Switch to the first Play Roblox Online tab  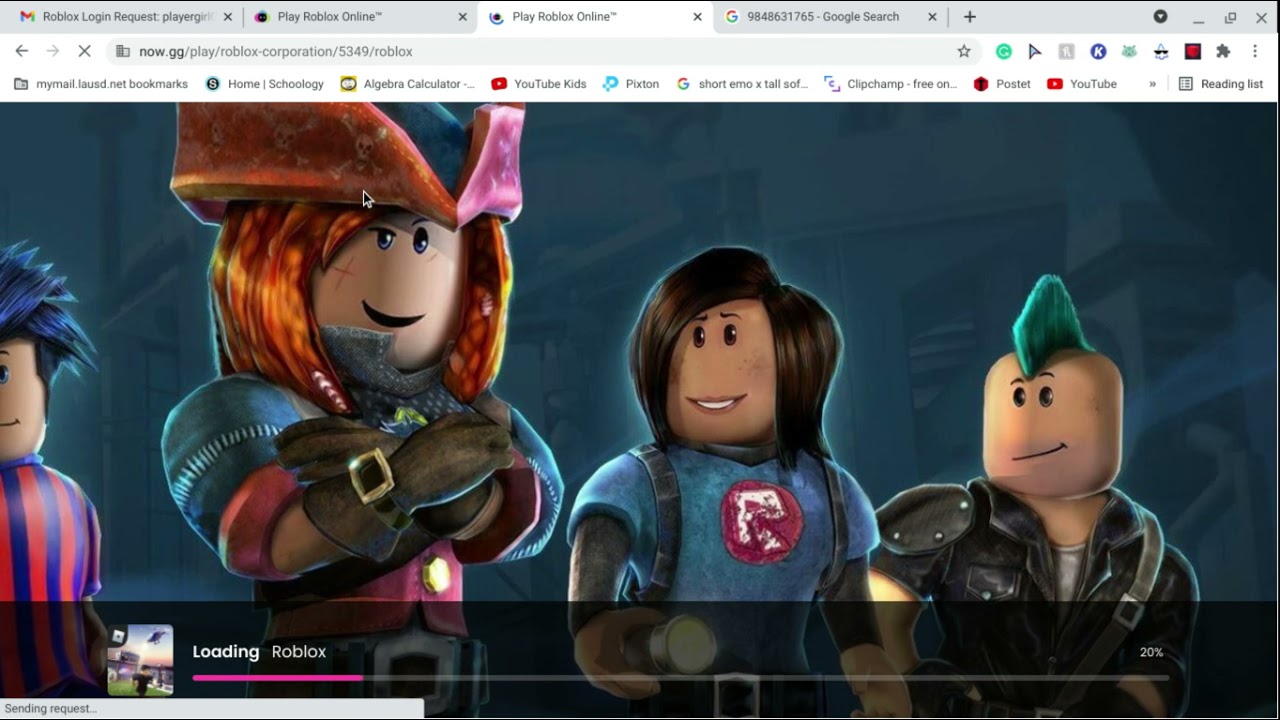(x=360, y=17)
